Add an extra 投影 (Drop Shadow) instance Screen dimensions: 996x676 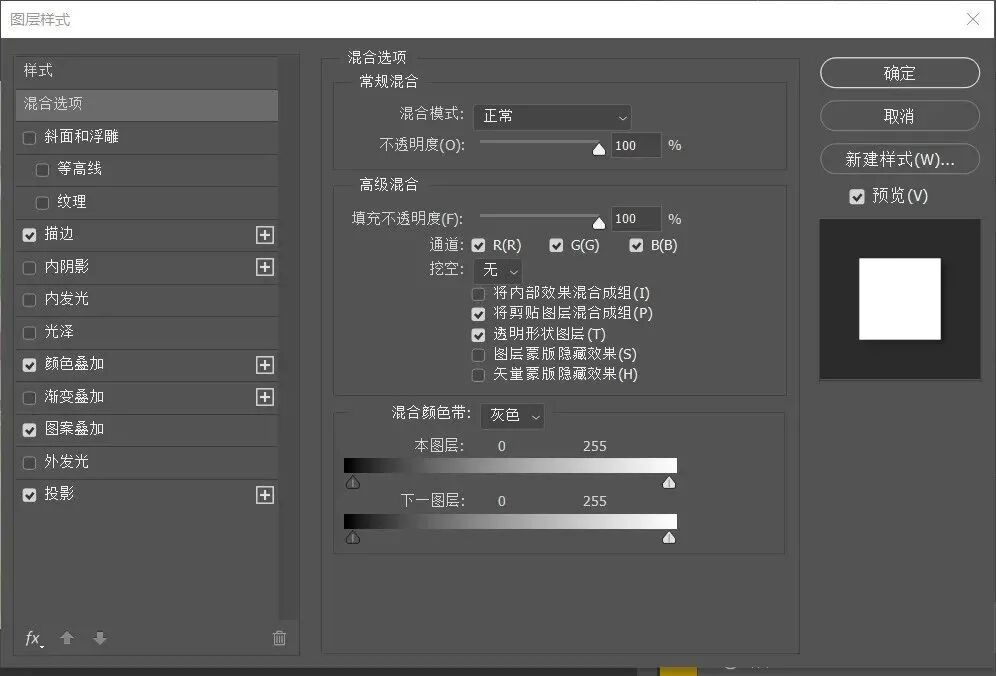pos(264,494)
